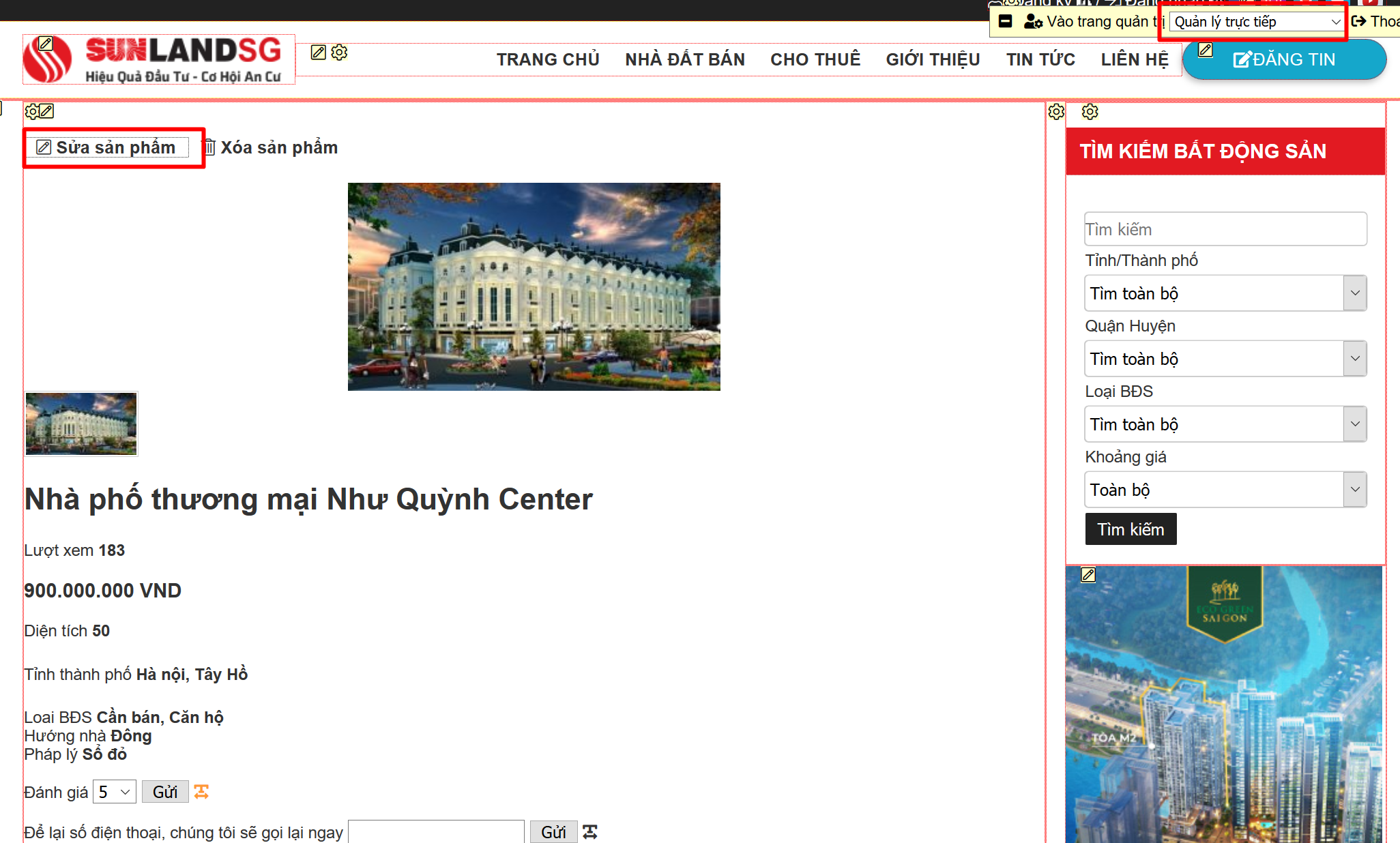Open LIÊN HỆ menu
The width and height of the screenshot is (1400, 843).
(x=1135, y=59)
